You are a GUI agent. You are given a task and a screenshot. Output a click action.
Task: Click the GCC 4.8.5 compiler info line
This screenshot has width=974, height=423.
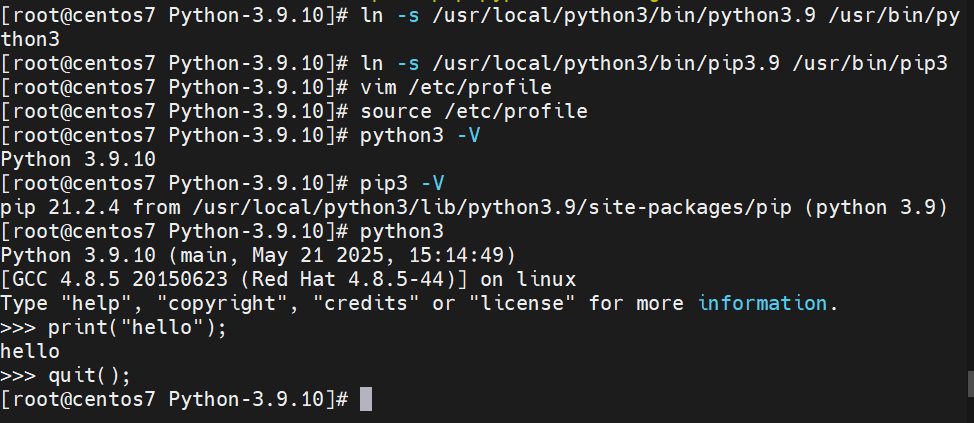288,280
